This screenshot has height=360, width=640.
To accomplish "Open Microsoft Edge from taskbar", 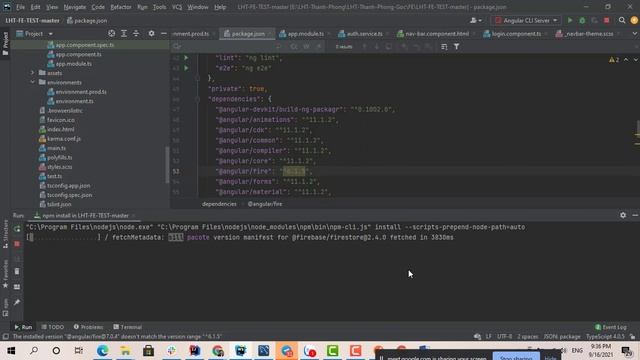I will coord(102,351).
